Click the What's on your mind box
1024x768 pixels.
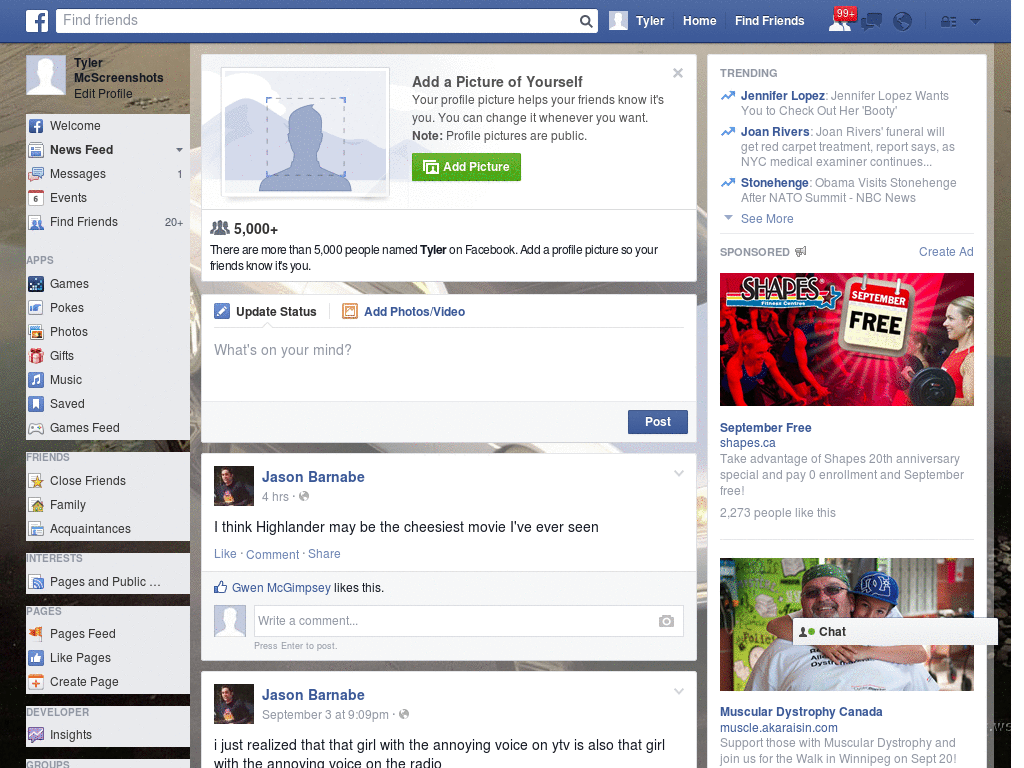449,364
